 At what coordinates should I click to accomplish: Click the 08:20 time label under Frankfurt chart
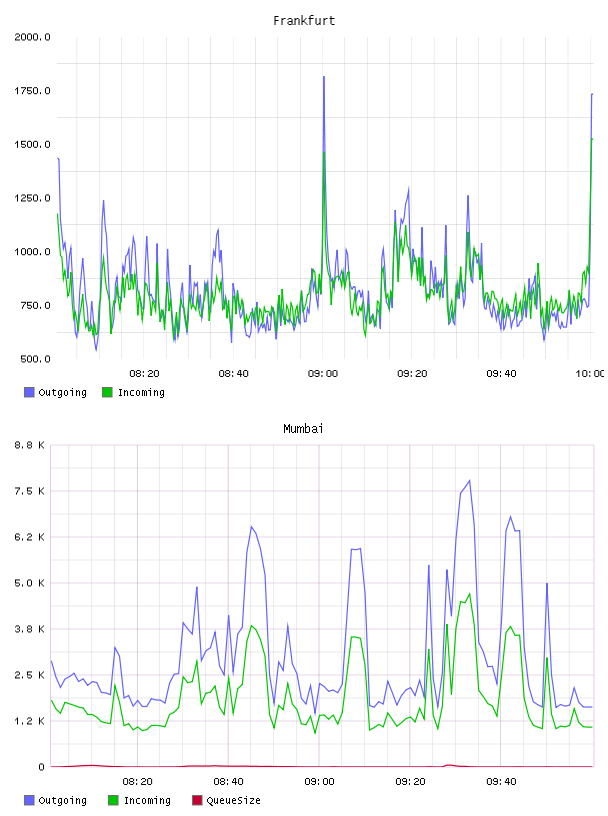(144, 373)
